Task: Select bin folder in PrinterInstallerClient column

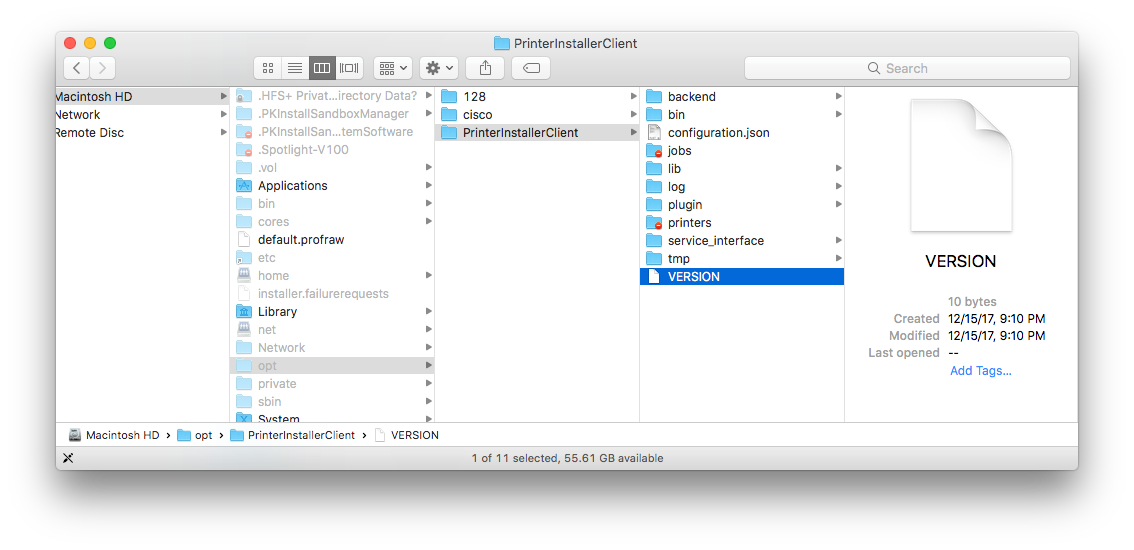Action: pyautogui.click(x=742, y=114)
